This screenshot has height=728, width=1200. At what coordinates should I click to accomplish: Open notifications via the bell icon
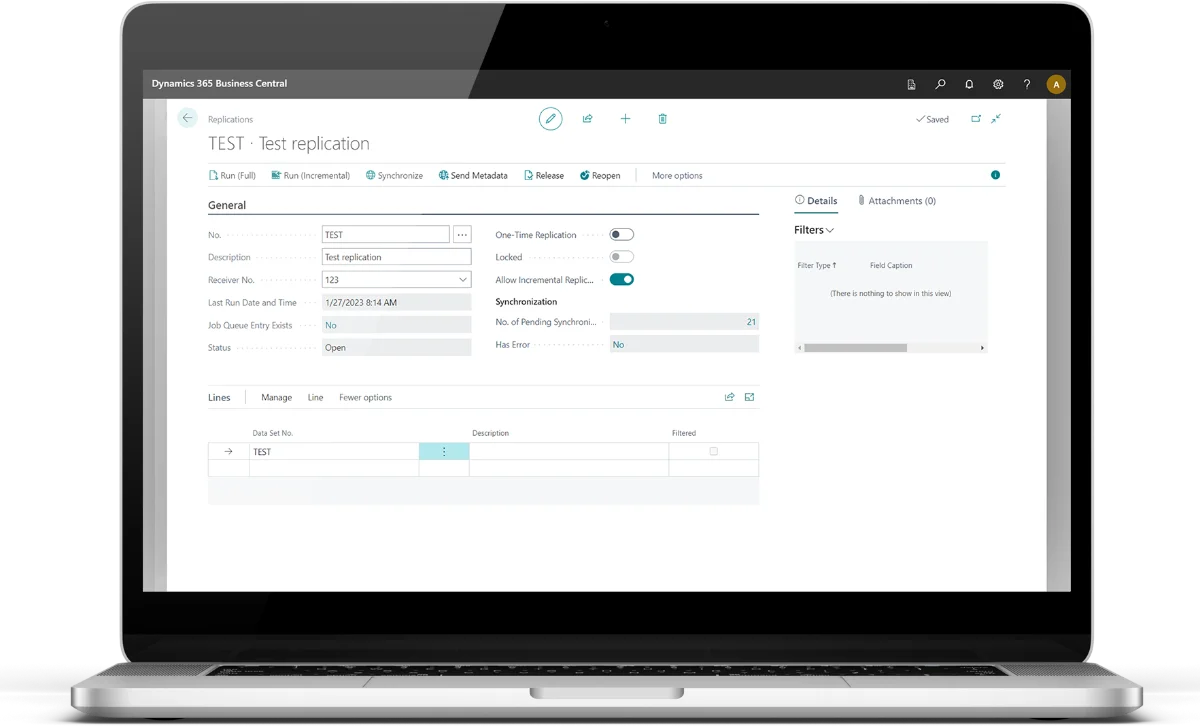tap(969, 85)
